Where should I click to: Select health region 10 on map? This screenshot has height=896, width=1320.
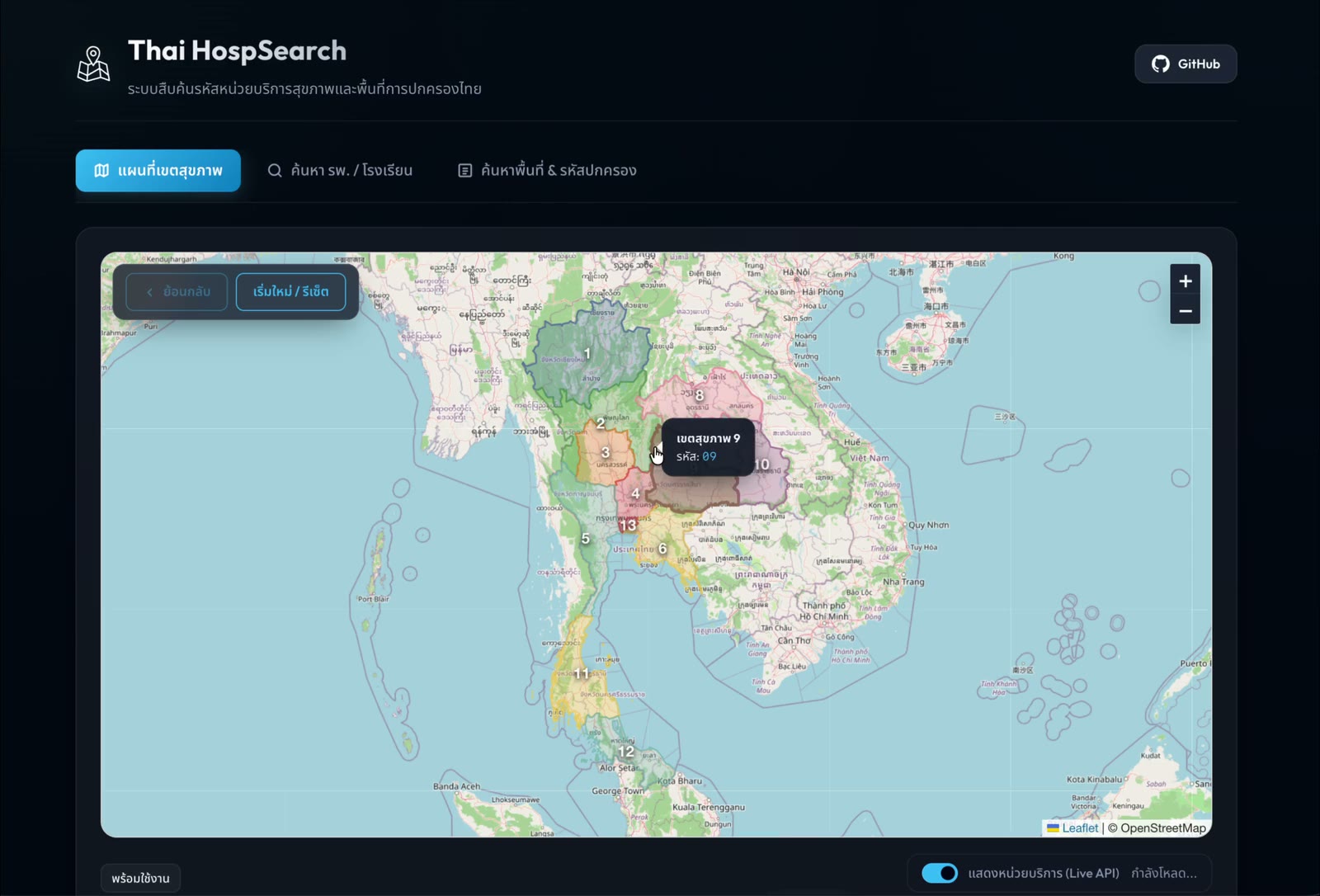(x=761, y=465)
